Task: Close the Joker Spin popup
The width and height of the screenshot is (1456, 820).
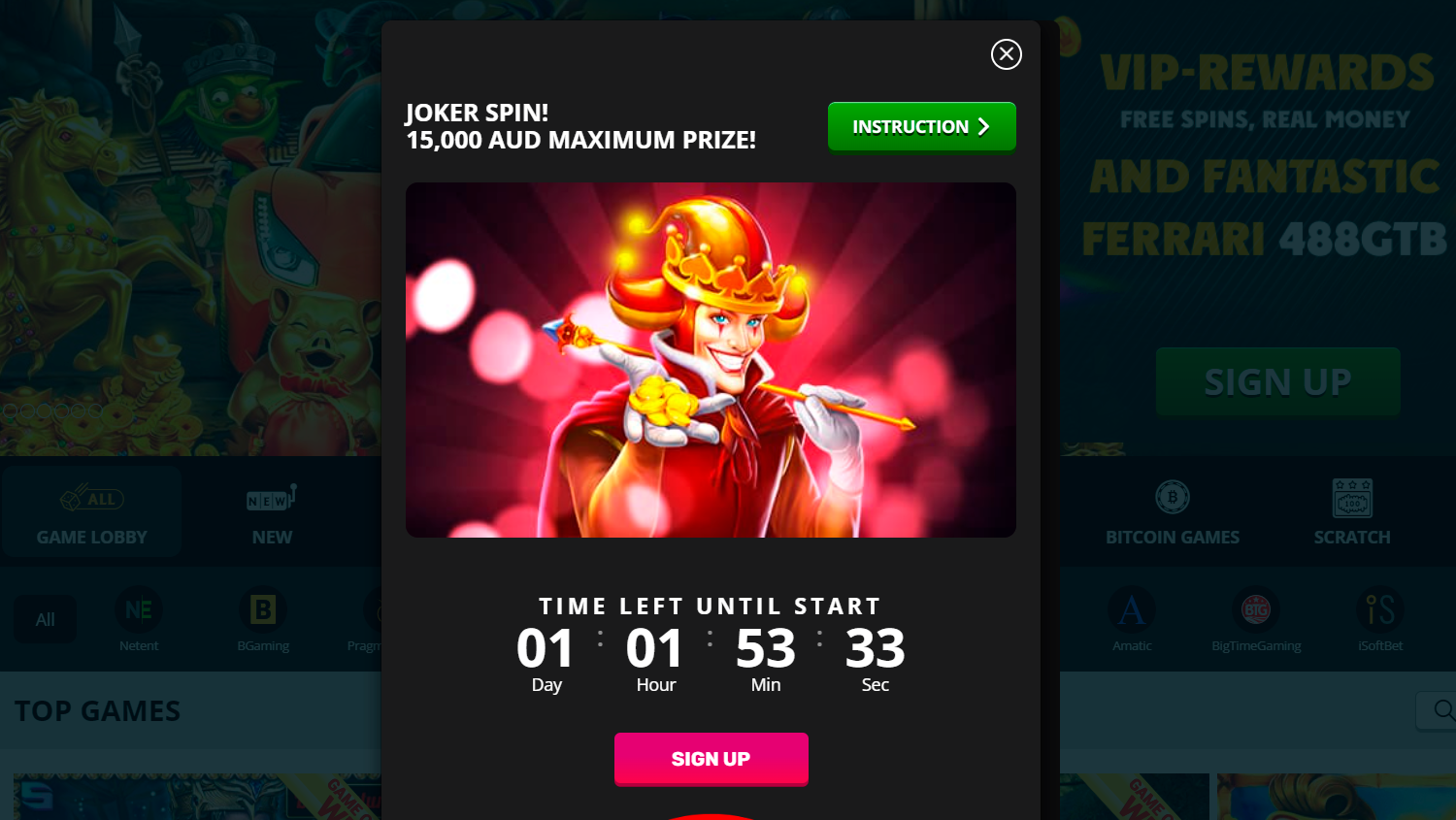Action: click(1006, 54)
